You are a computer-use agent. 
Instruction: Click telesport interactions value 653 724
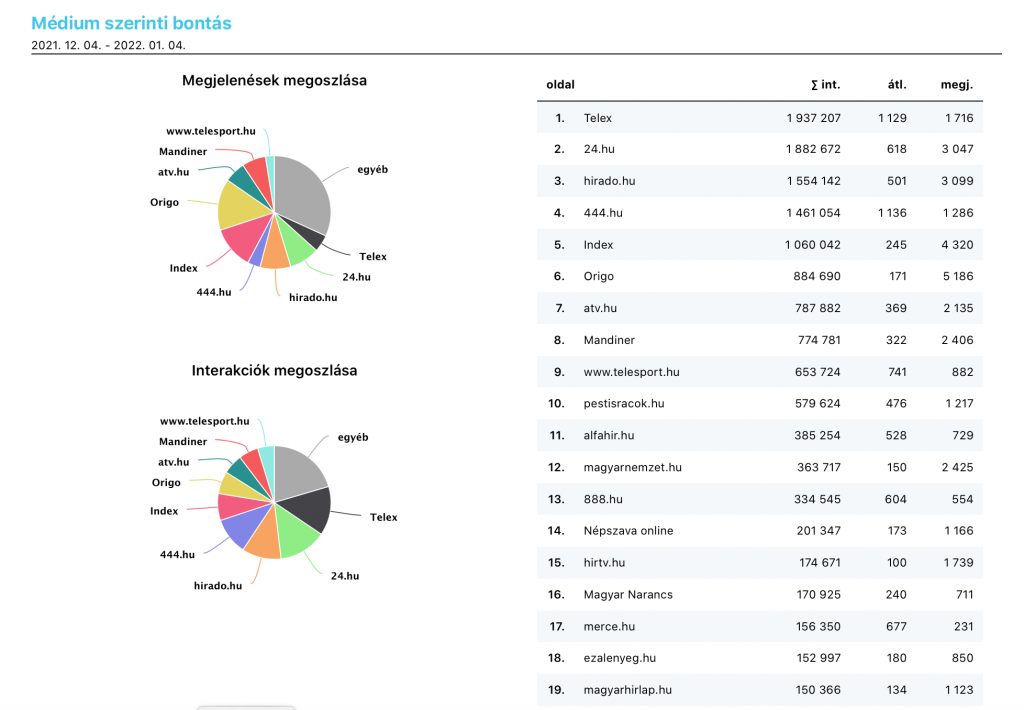[818, 372]
